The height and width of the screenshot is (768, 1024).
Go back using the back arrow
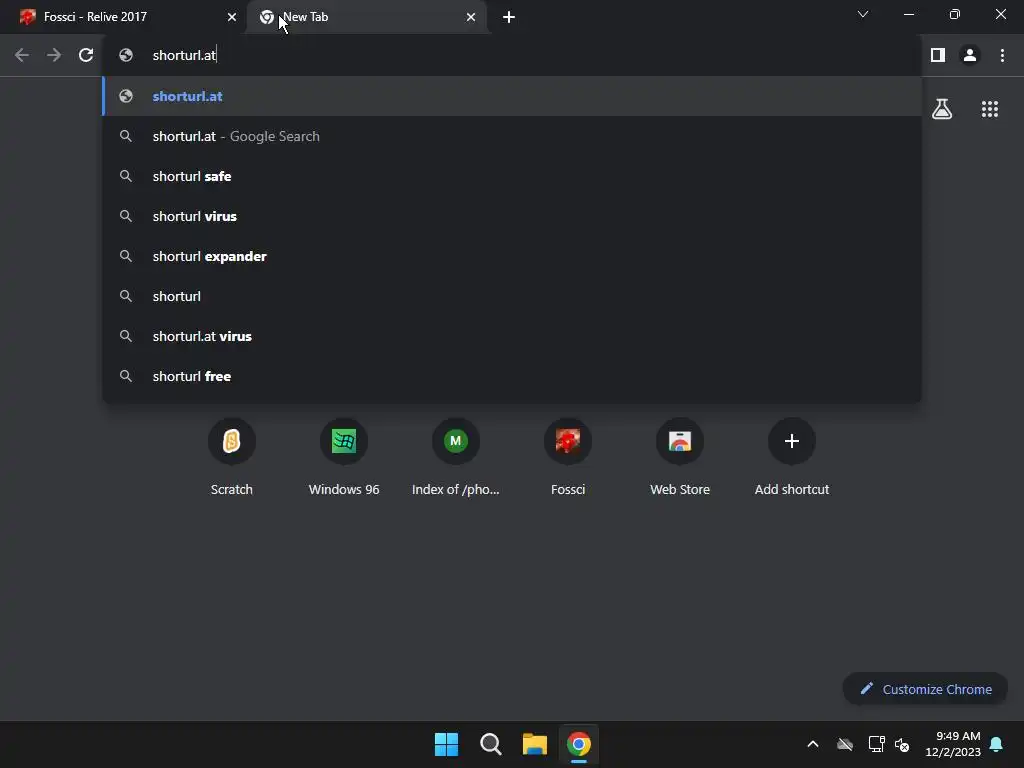(x=22, y=56)
